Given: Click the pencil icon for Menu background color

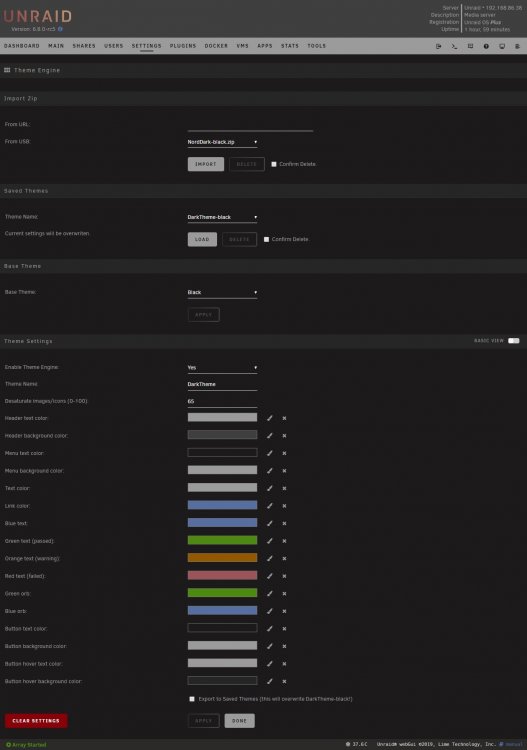Looking at the screenshot, I should (x=270, y=471).
